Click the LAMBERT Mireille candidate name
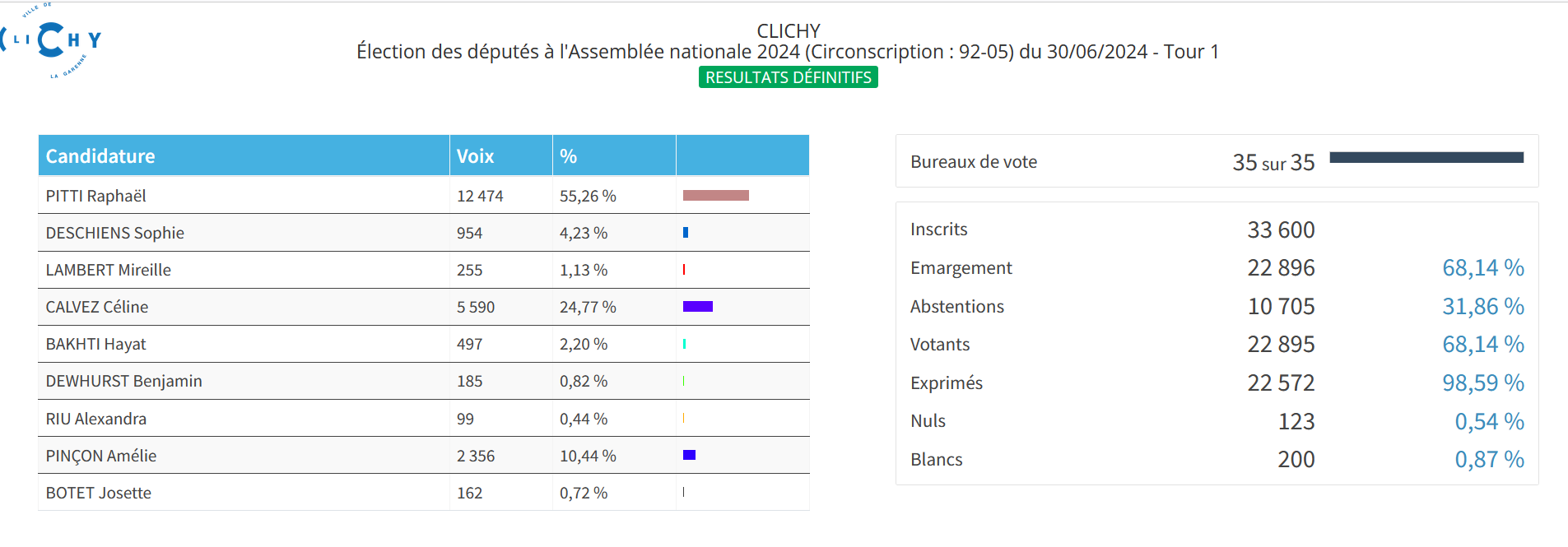 [109, 270]
